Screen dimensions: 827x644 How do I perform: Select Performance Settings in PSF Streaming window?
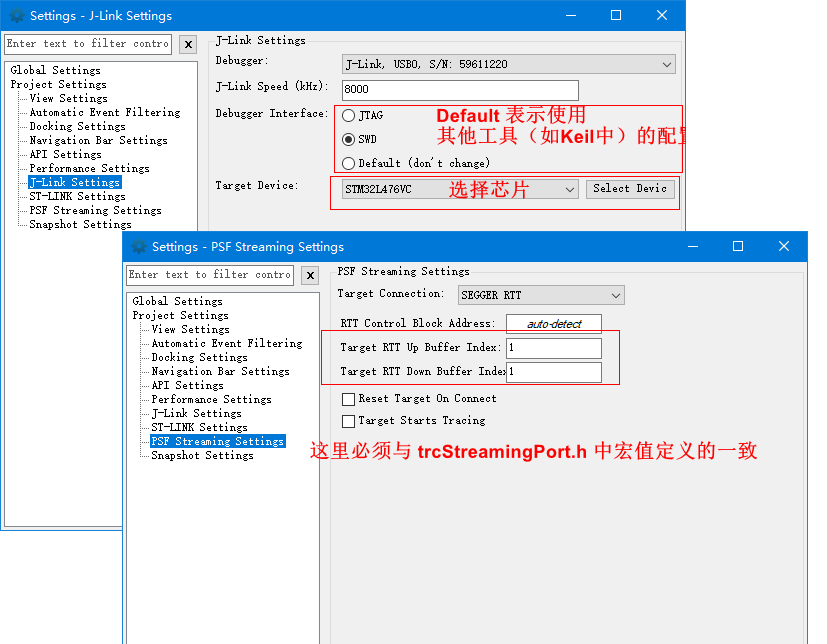pos(211,399)
